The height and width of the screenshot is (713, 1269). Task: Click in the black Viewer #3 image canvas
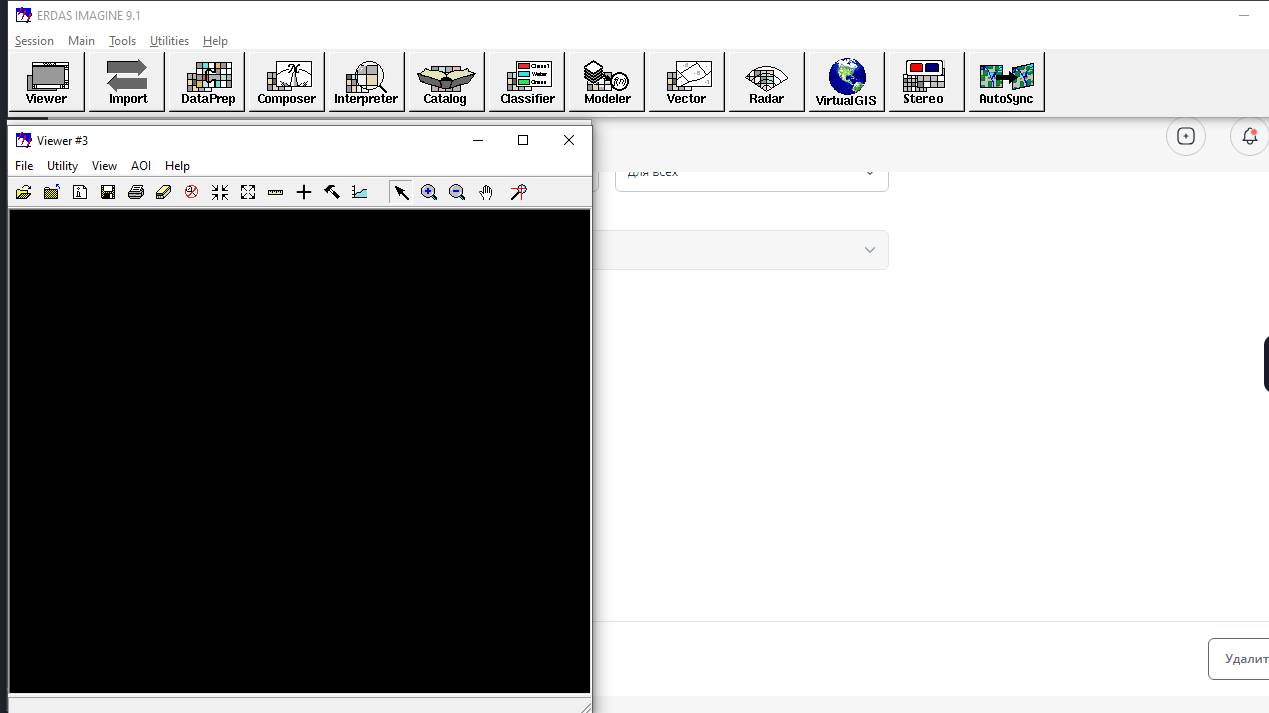tap(299, 450)
